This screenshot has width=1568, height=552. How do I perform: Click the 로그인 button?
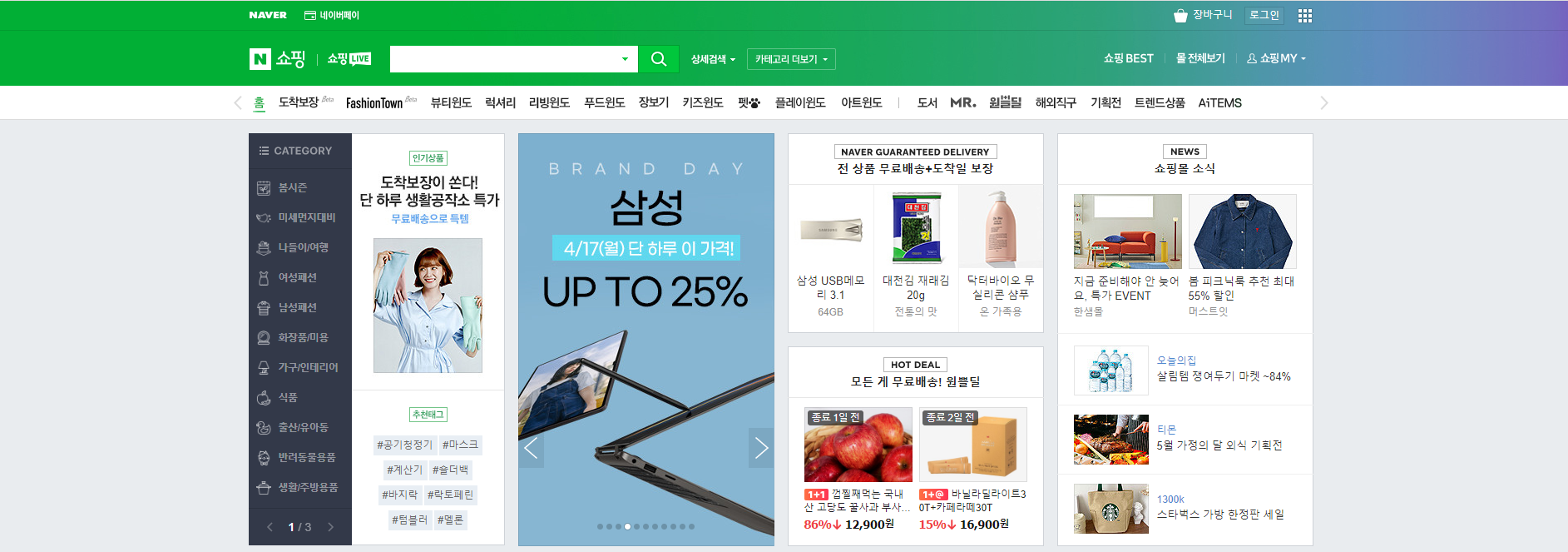click(x=1264, y=15)
